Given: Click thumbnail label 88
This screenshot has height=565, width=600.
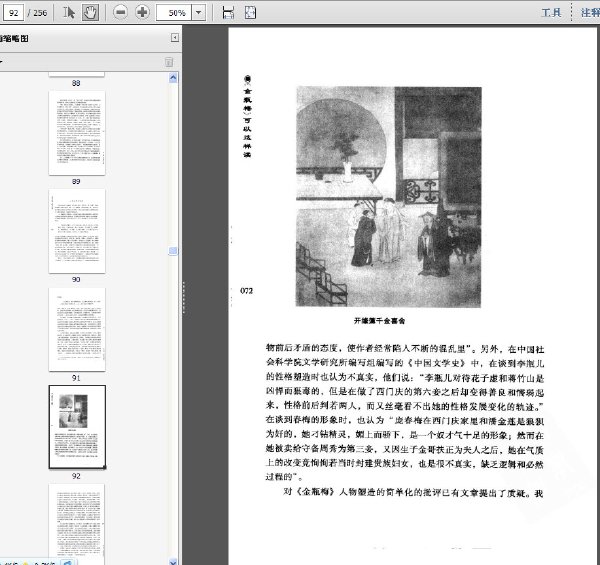Looking at the screenshot, I should [76, 83].
